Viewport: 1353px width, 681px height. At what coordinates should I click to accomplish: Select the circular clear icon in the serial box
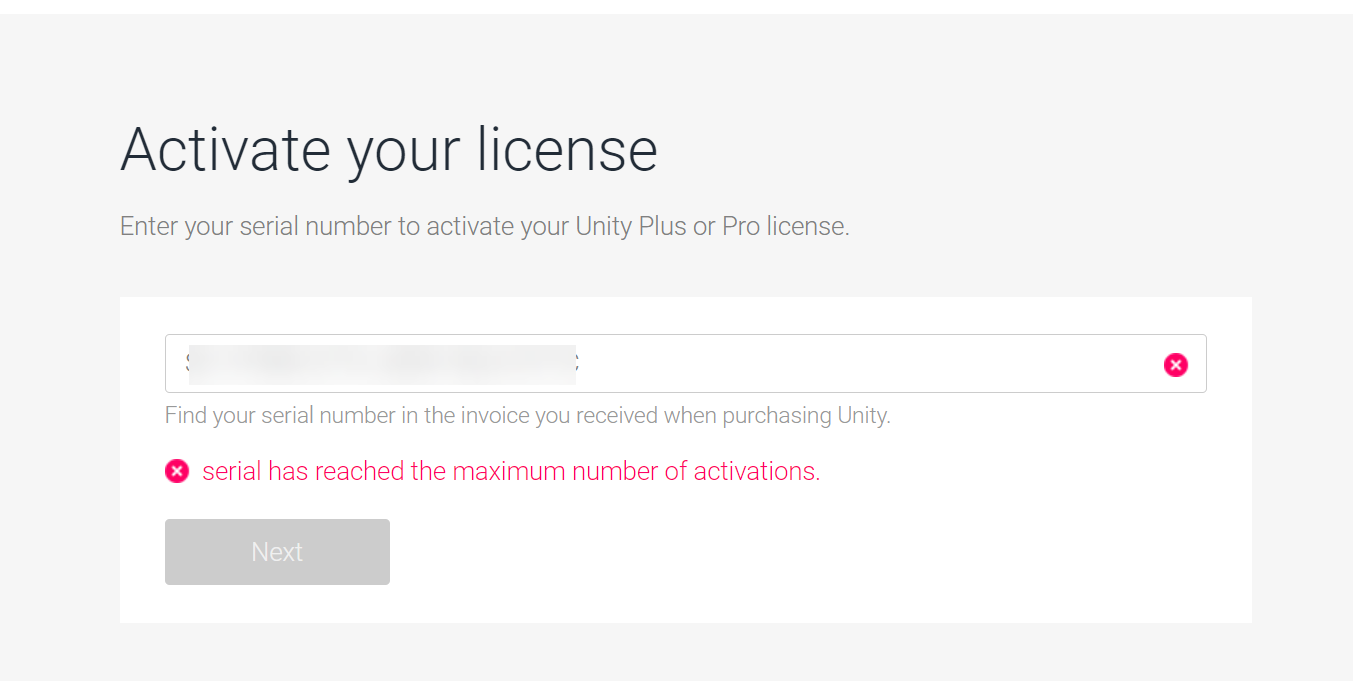tap(1175, 364)
